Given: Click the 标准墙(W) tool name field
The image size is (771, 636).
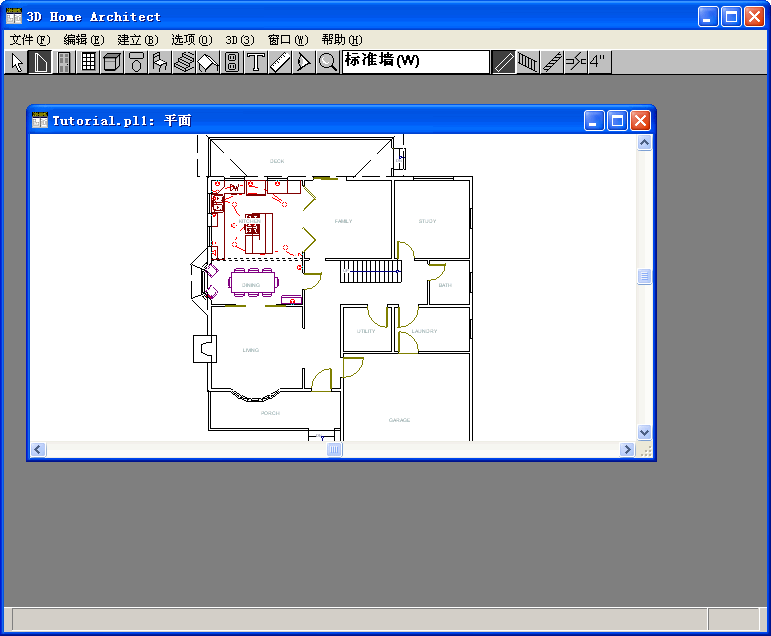Looking at the screenshot, I should click(416, 61).
